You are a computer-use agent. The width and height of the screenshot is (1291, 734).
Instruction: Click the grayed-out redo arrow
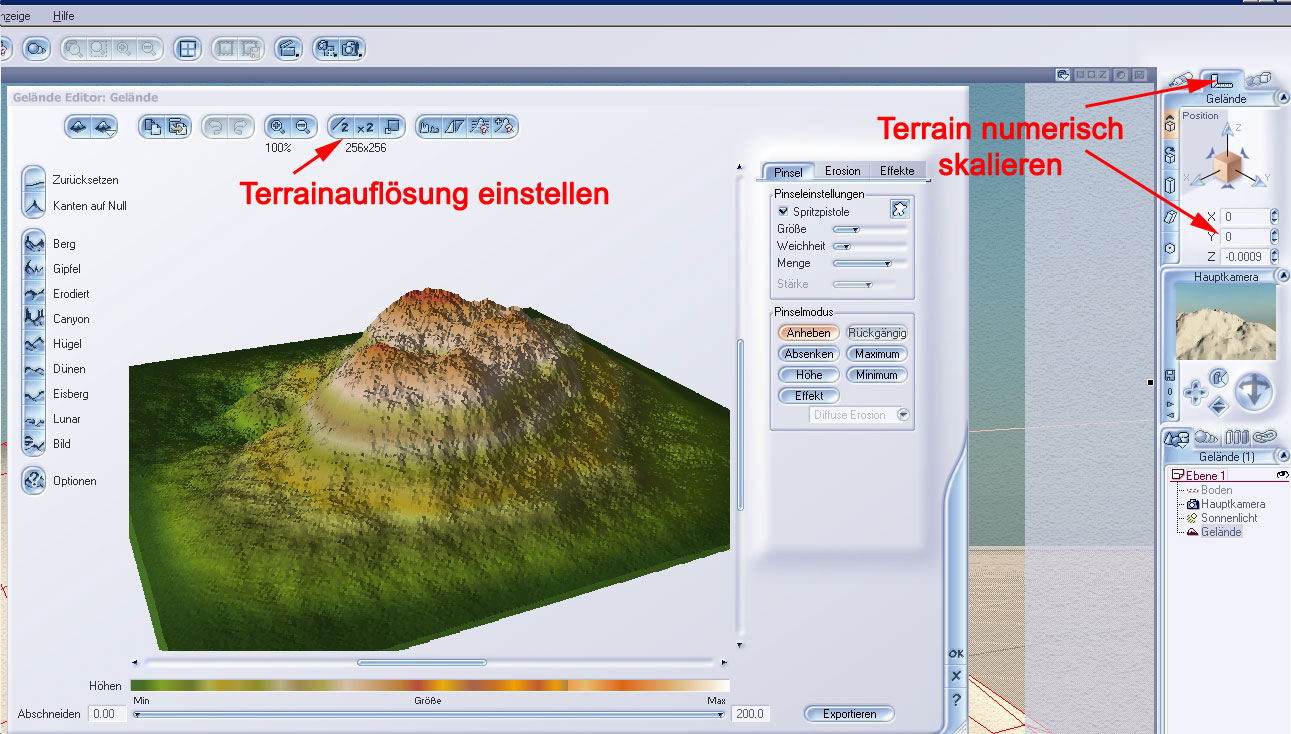[x=240, y=127]
